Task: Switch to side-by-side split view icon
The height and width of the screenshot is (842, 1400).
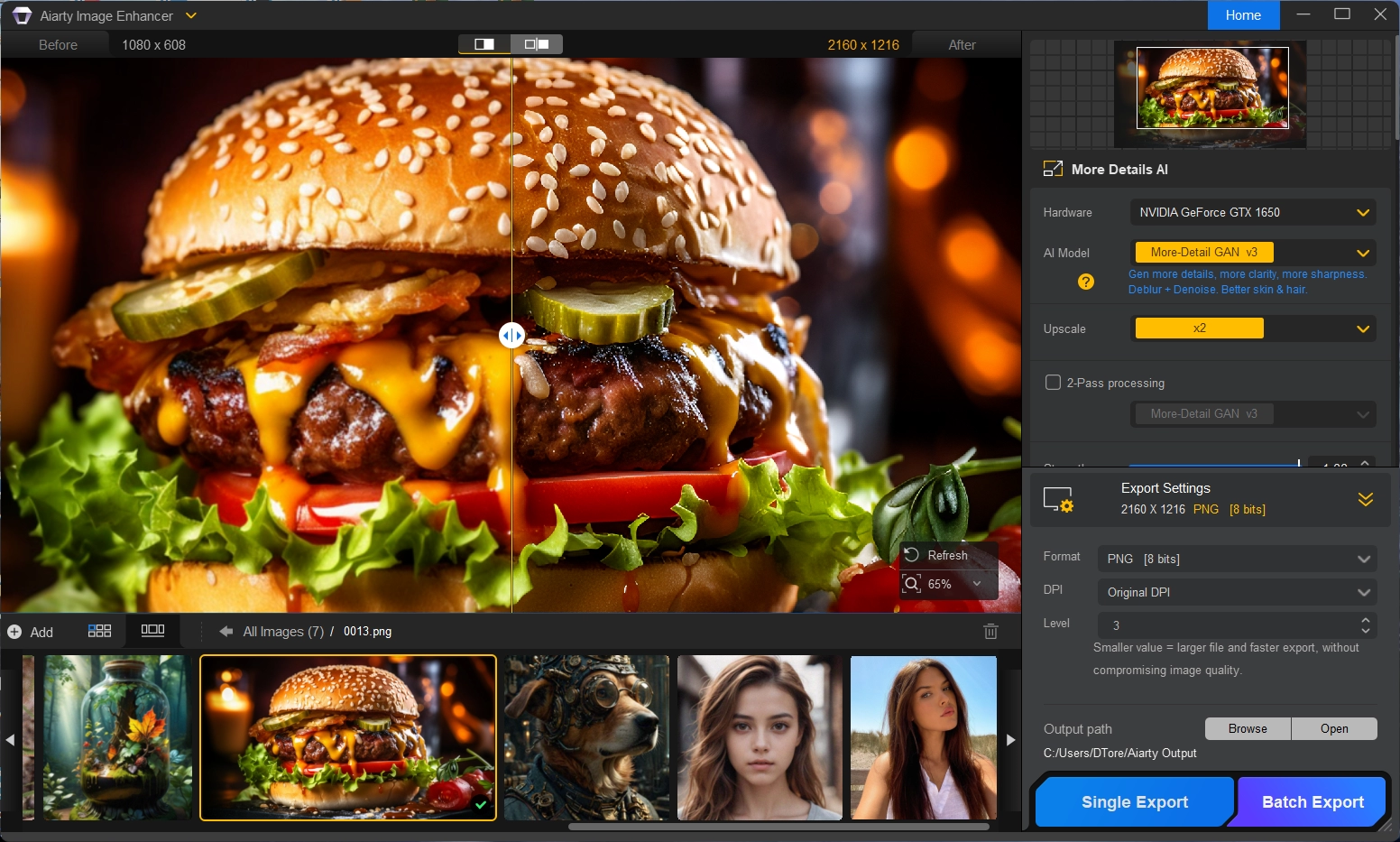Action: [x=537, y=44]
